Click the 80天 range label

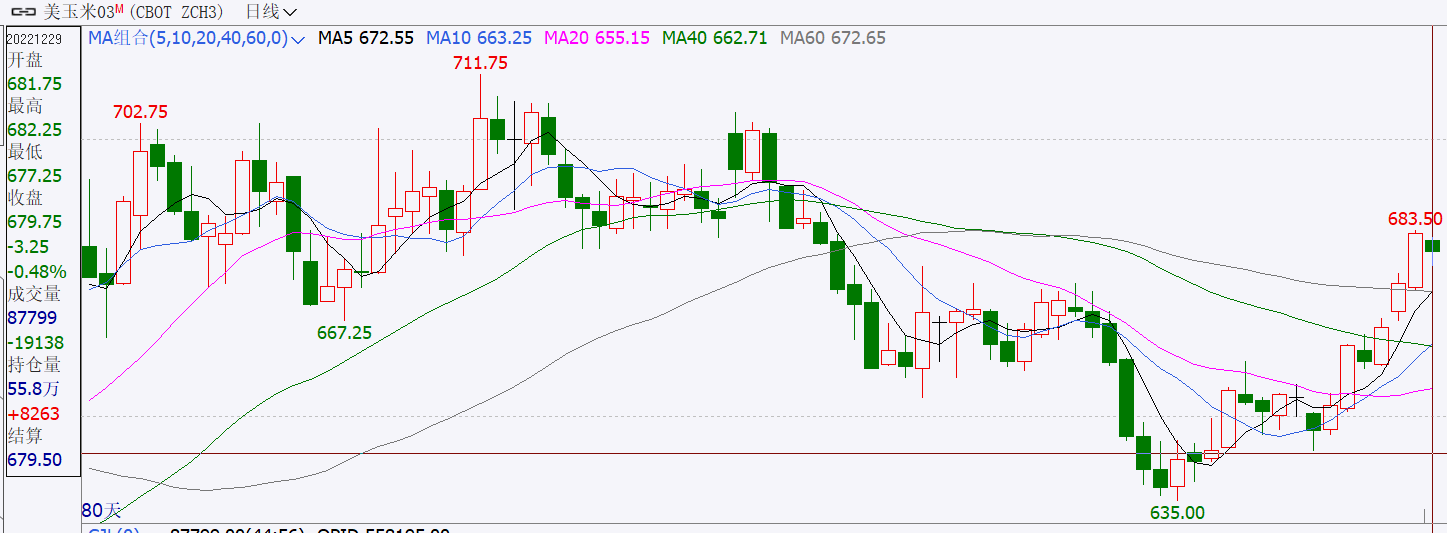pyautogui.click(x=100, y=510)
